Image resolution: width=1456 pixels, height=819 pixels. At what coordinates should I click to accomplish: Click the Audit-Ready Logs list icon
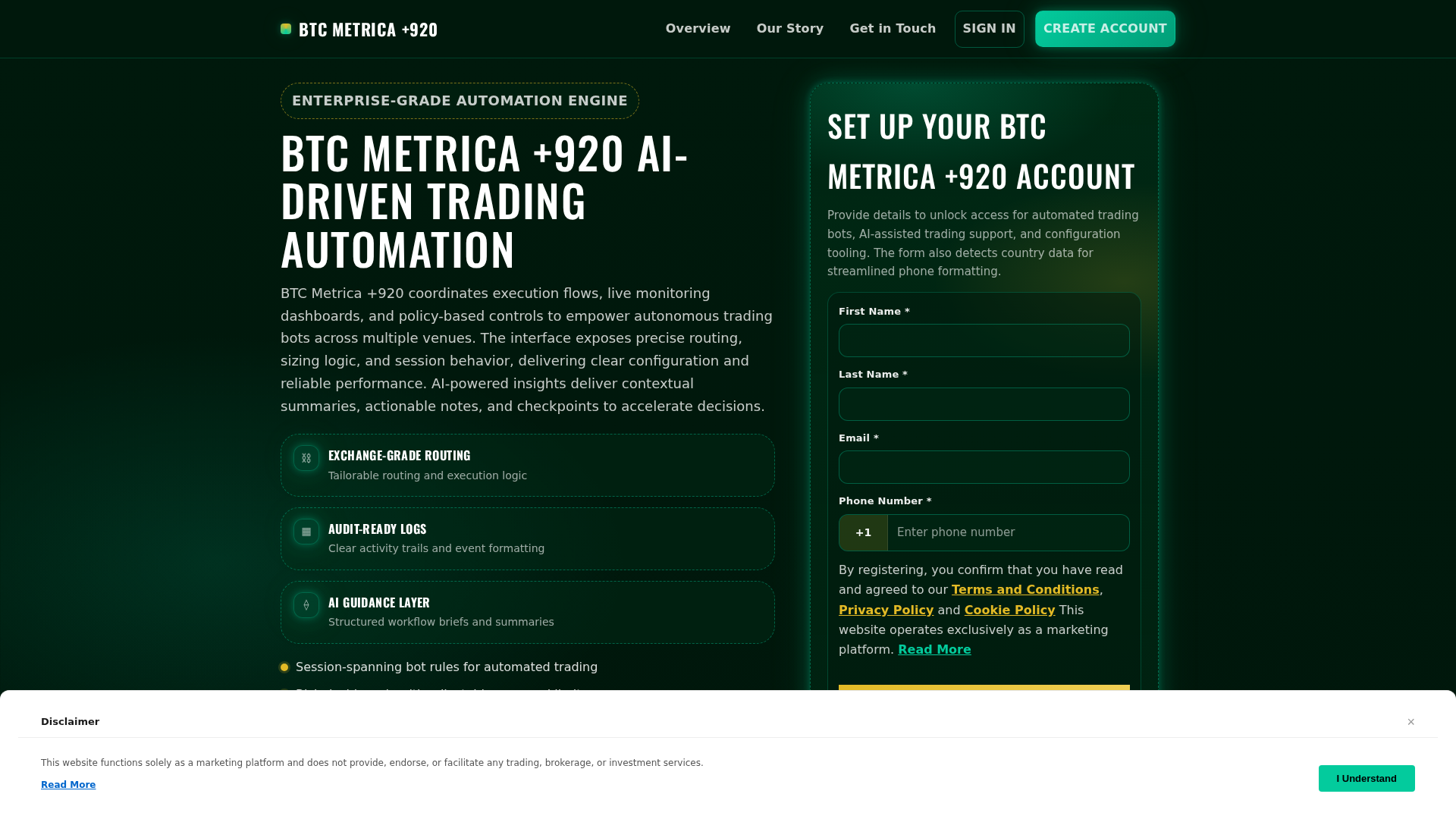pos(306,532)
